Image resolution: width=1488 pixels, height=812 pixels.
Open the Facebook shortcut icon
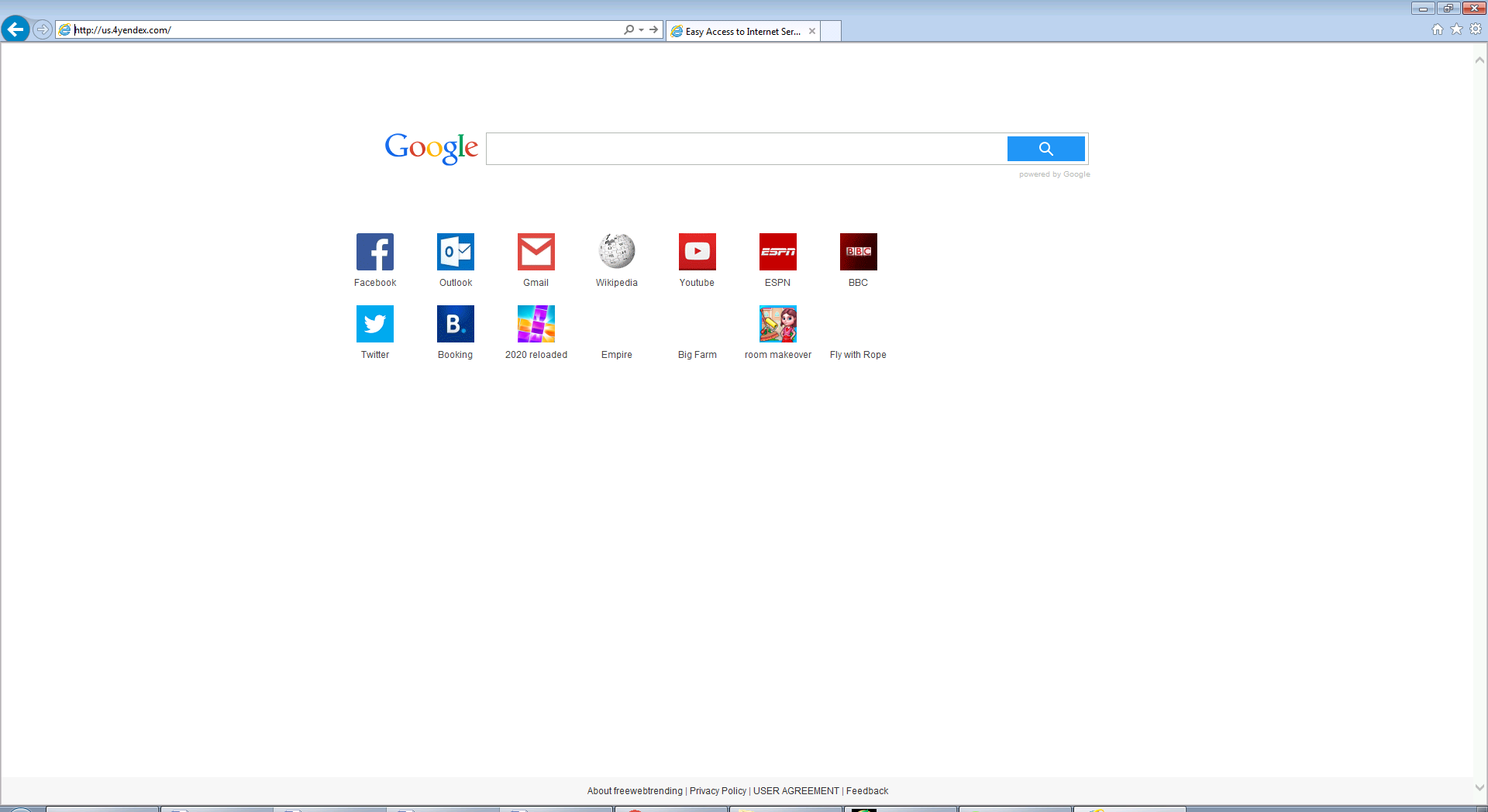(375, 252)
